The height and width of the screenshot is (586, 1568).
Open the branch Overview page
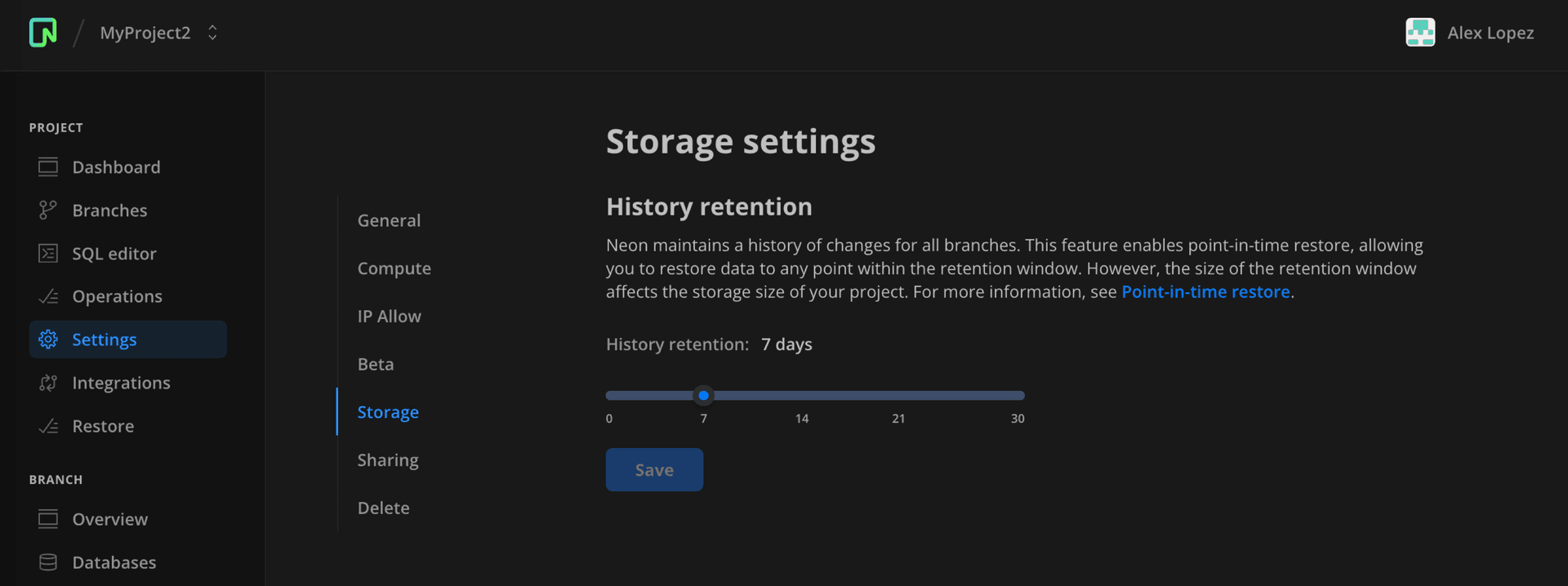pyautogui.click(x=109, y=519)
